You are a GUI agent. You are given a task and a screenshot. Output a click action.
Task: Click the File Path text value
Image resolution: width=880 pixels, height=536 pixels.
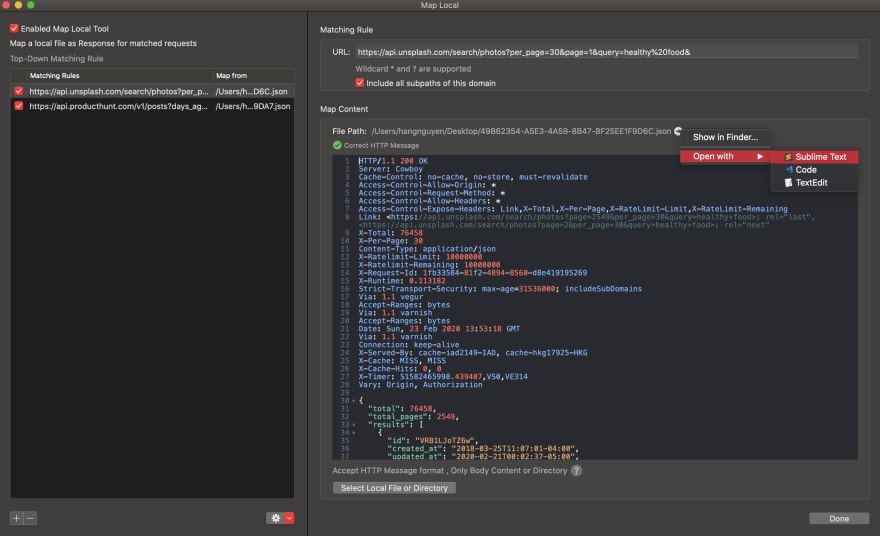(521, 131)
